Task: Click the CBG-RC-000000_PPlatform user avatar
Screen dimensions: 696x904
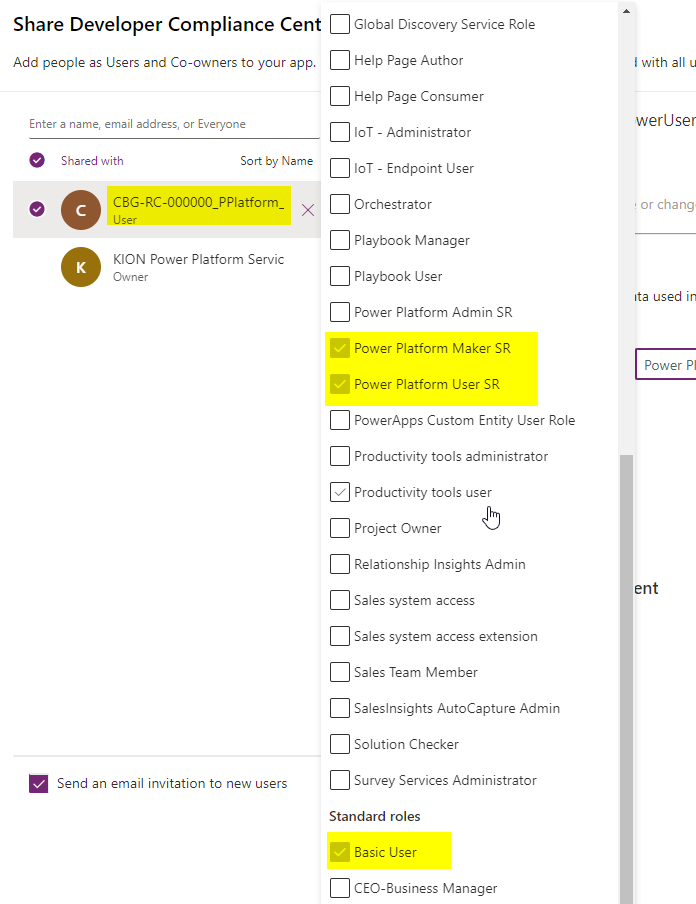Action: 80,210
